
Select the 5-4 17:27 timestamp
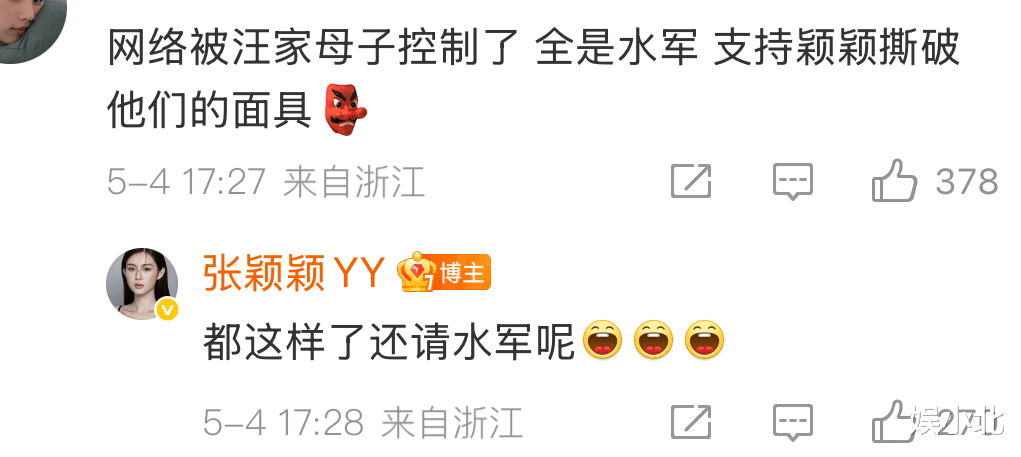187,182
